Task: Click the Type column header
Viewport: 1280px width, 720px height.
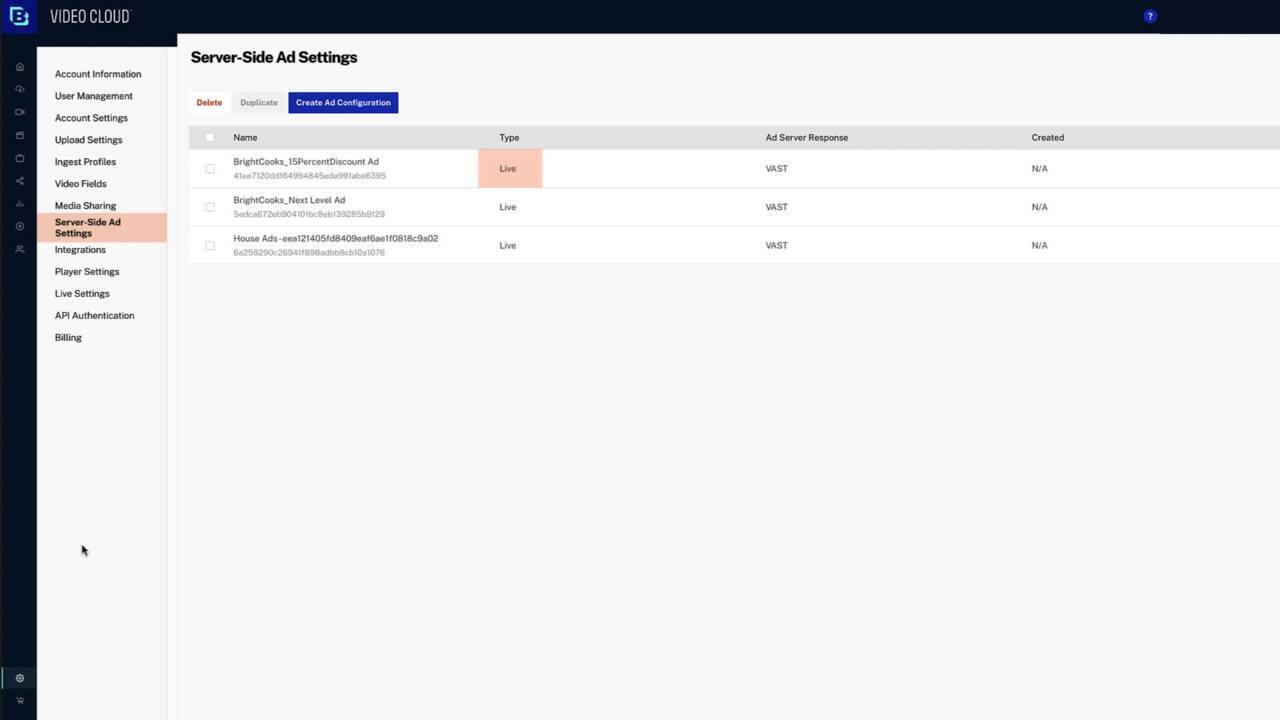Action: pos(509,137)
